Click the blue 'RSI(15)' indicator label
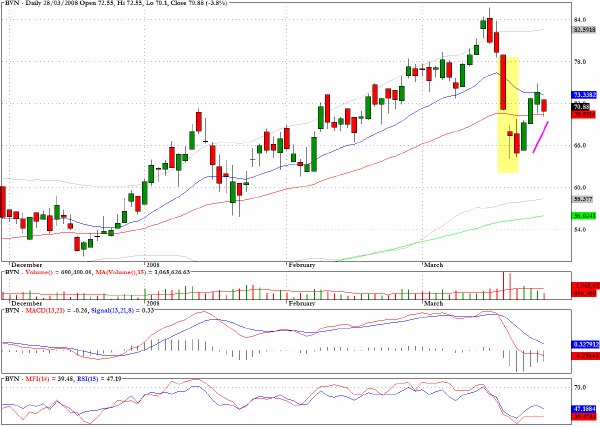 87,379
